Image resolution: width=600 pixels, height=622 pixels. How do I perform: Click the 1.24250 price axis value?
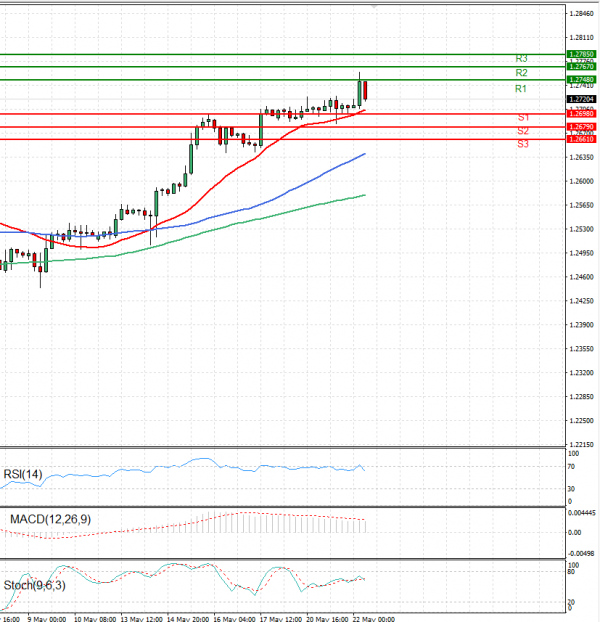[x=581, y=301]
